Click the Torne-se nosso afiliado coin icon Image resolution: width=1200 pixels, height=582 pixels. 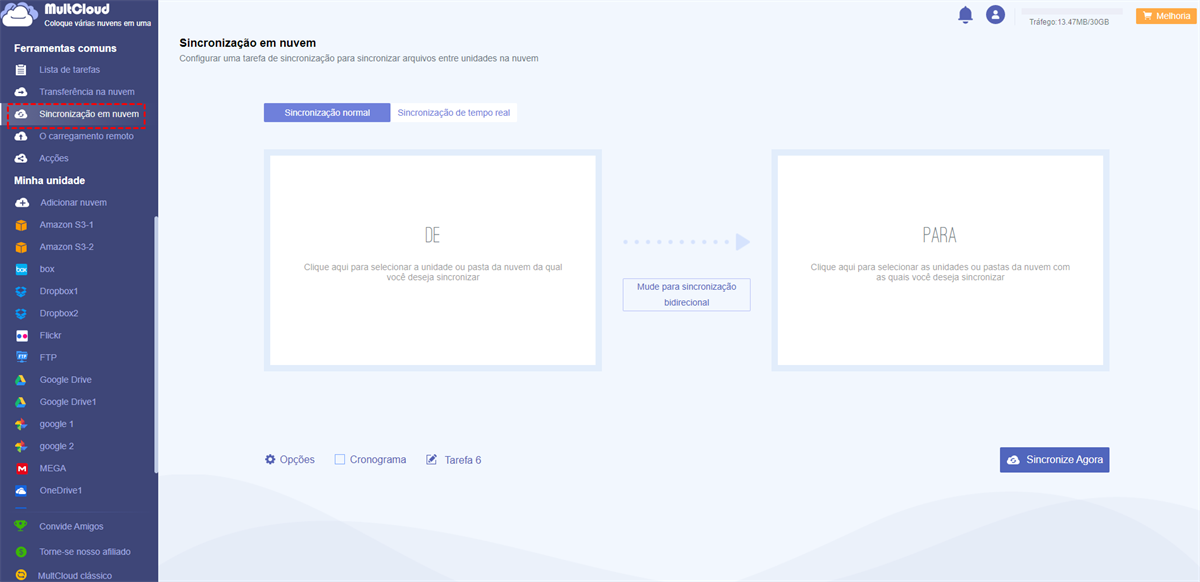point(21,551)
